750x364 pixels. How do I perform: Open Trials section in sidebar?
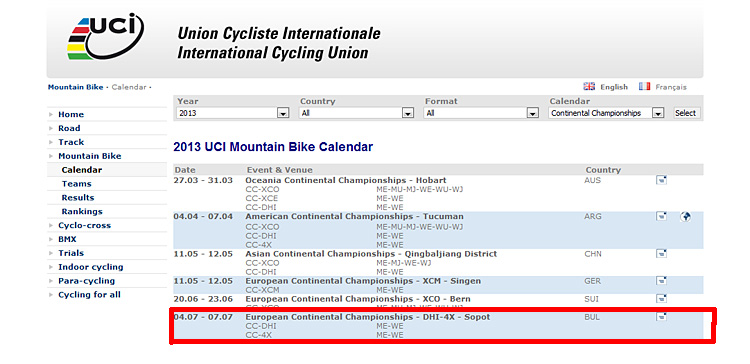(71, 253)
